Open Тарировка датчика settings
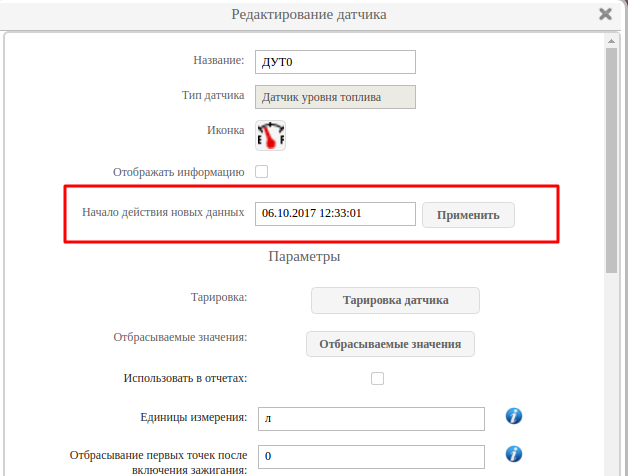628x476 pixels. [395, 300]
